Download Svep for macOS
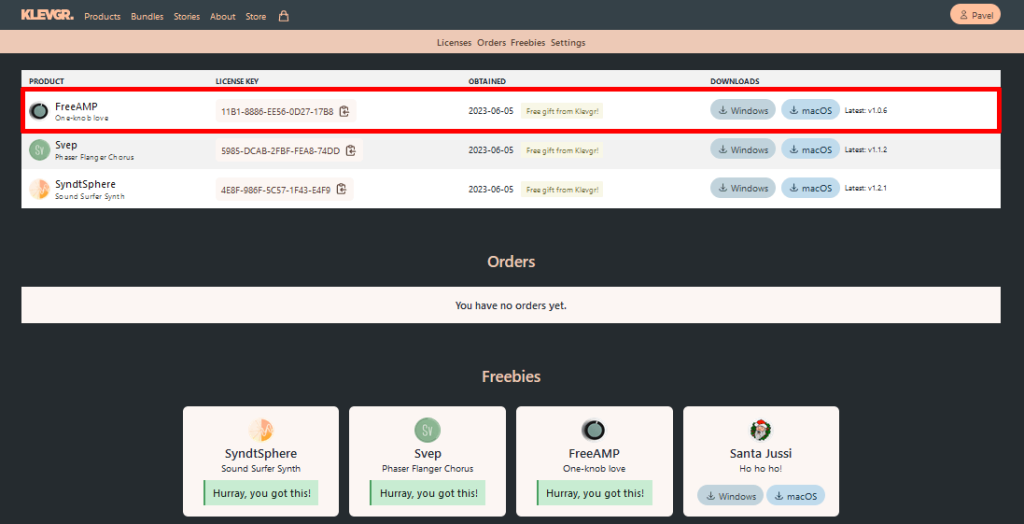Screen dimensions: 1024x524 [x=810, y=150]
